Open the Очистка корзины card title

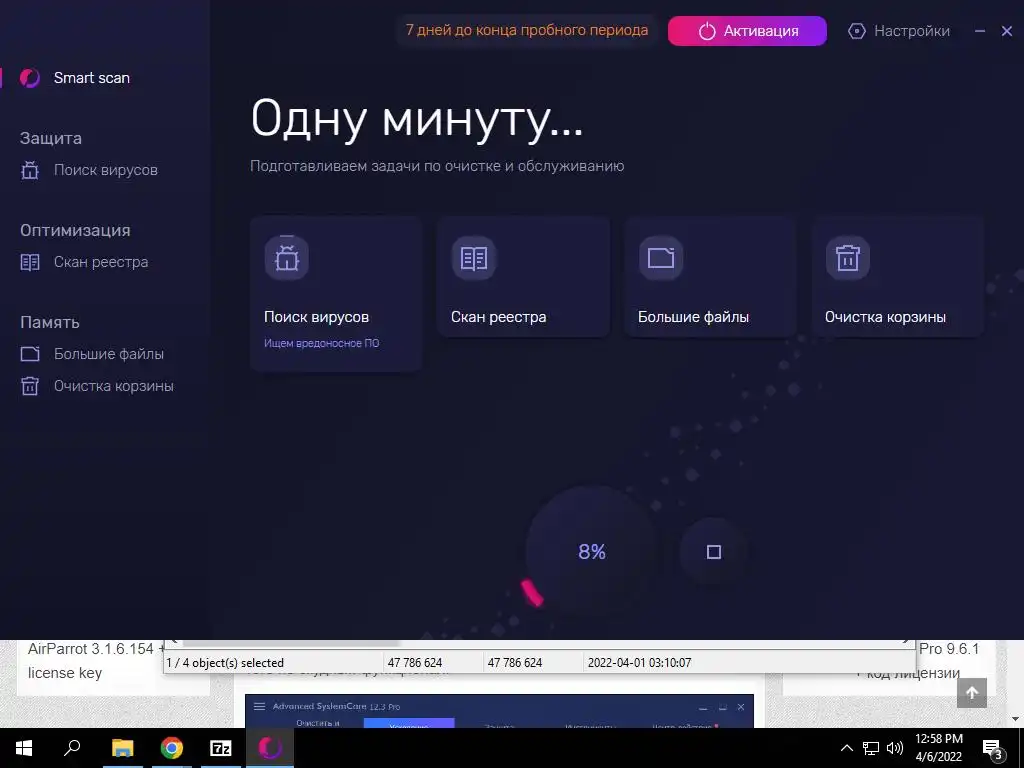click(886, 317)
